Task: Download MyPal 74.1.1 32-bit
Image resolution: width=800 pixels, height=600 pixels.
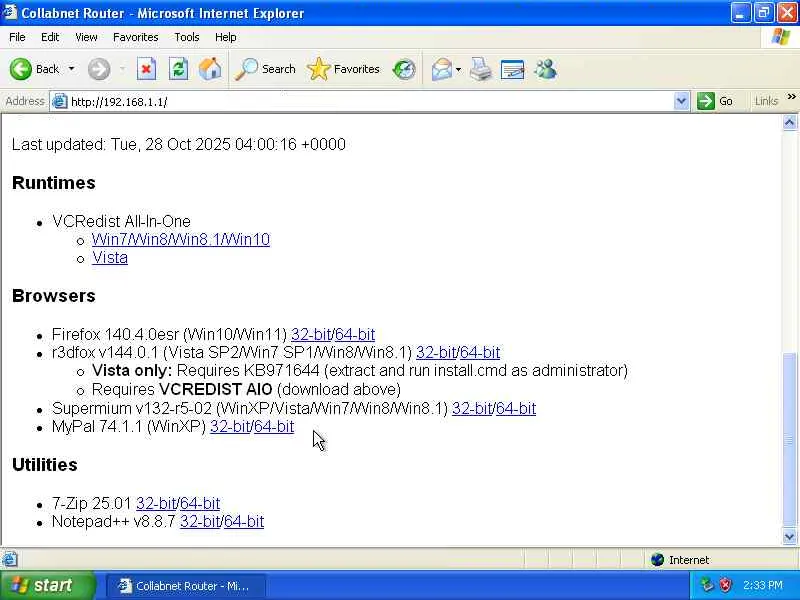Action: [230, 426]
